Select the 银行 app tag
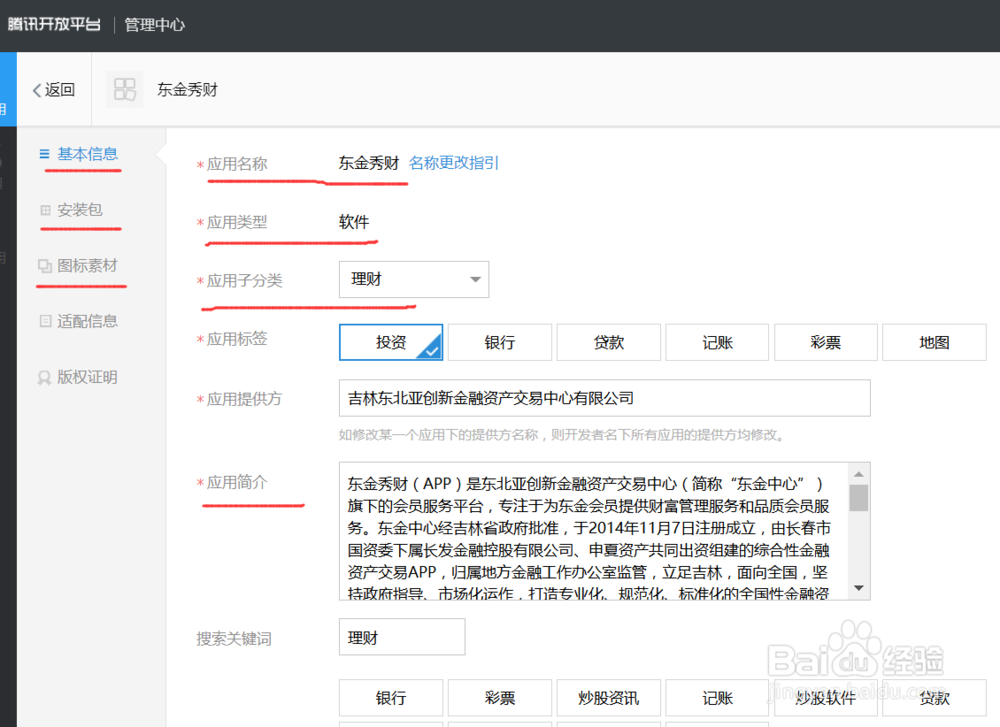The width and height of the screenshot is (1000, 727). click(x=500, y=342)
